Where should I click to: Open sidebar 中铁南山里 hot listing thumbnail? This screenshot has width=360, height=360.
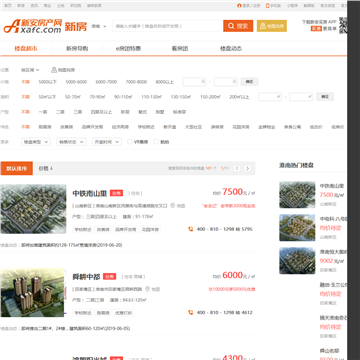coord(297,195)
